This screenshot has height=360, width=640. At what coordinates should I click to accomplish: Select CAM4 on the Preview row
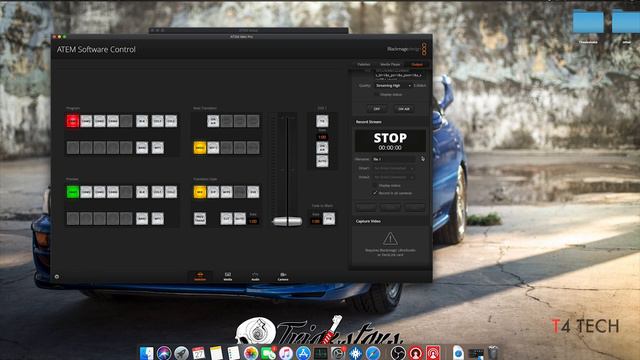[113, 192]
